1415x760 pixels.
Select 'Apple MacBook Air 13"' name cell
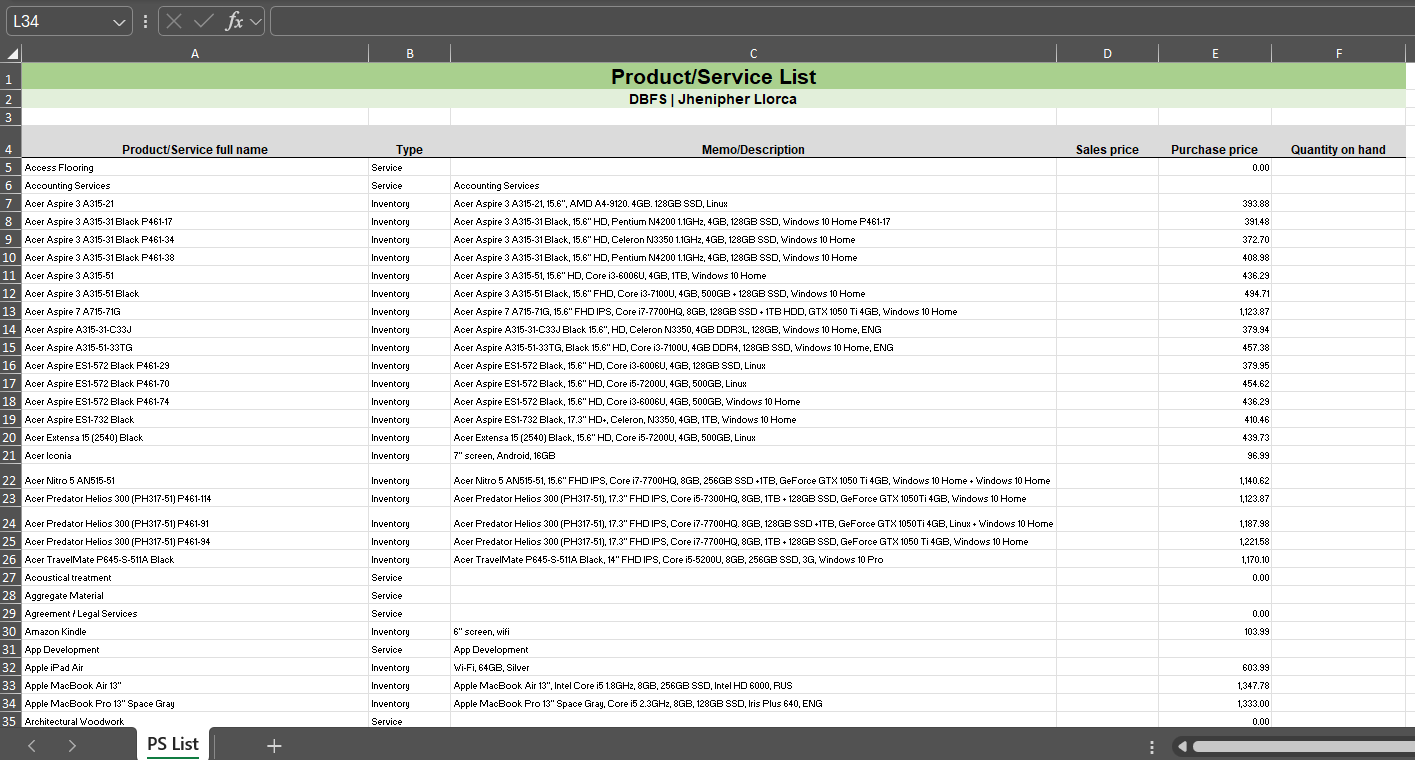(195, 686)
